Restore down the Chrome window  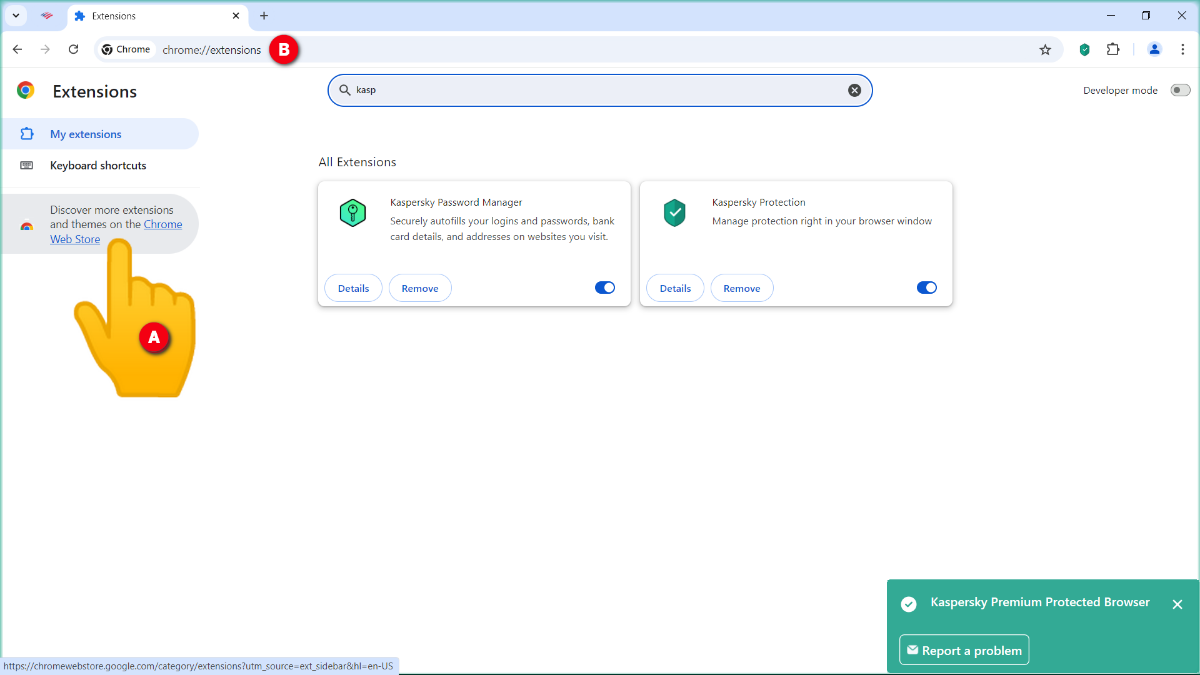click(1146, 15)
